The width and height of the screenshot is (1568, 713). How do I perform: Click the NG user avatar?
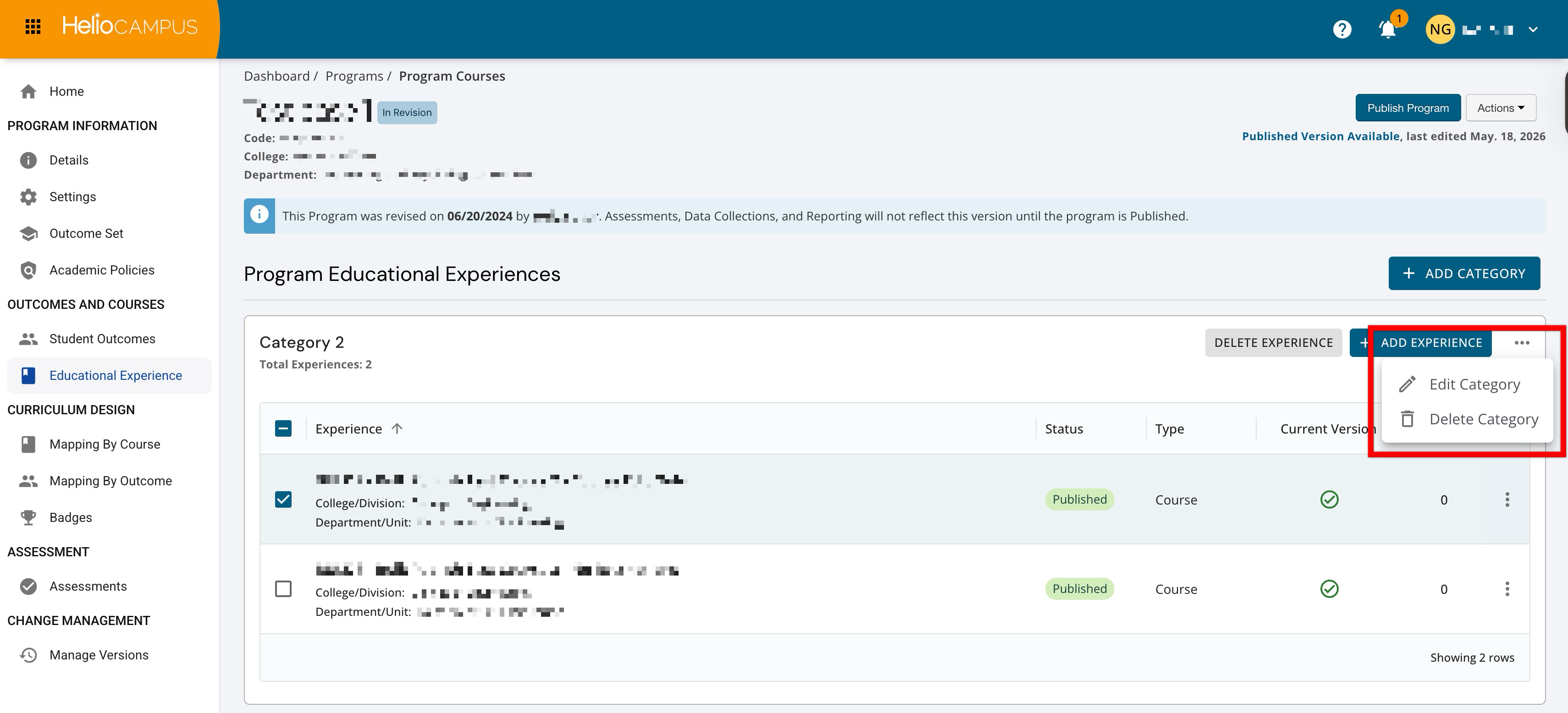[x=1440, y=29]
